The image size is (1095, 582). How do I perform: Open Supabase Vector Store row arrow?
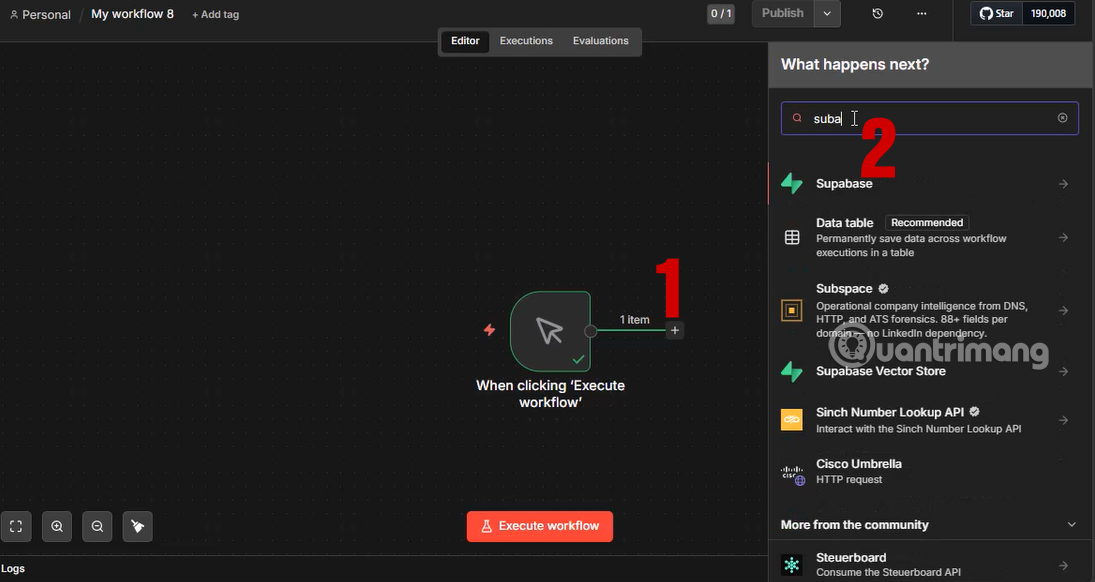(1063, 371)
